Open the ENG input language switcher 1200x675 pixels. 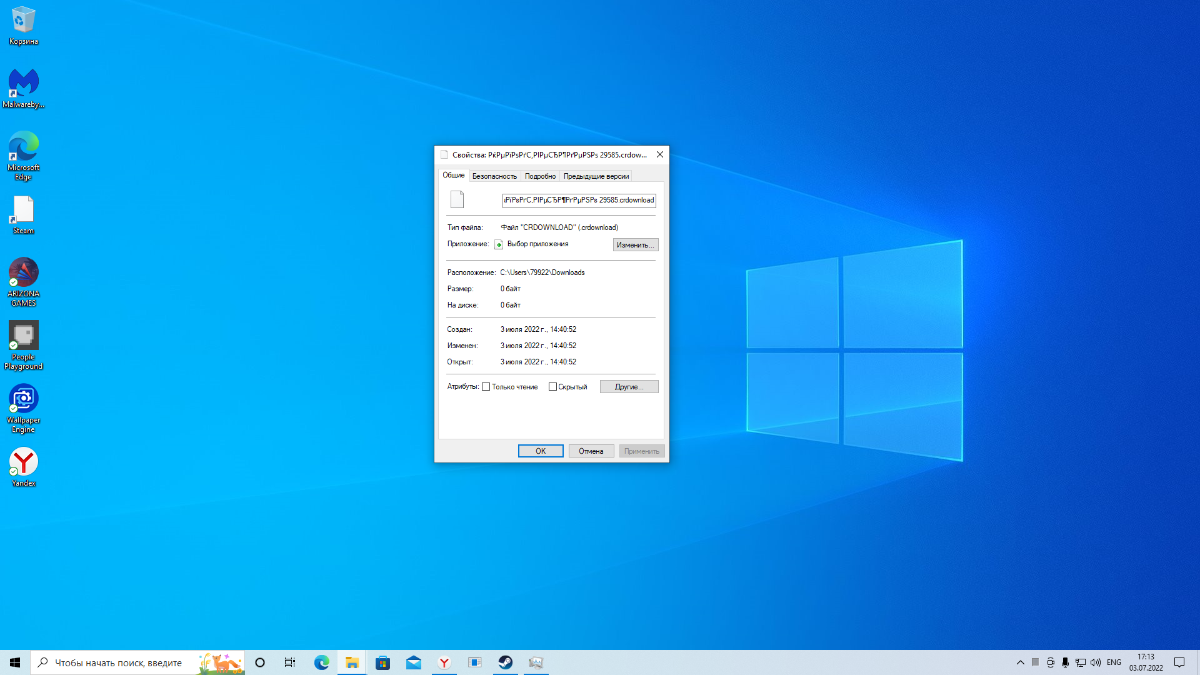click(1113, 662)
